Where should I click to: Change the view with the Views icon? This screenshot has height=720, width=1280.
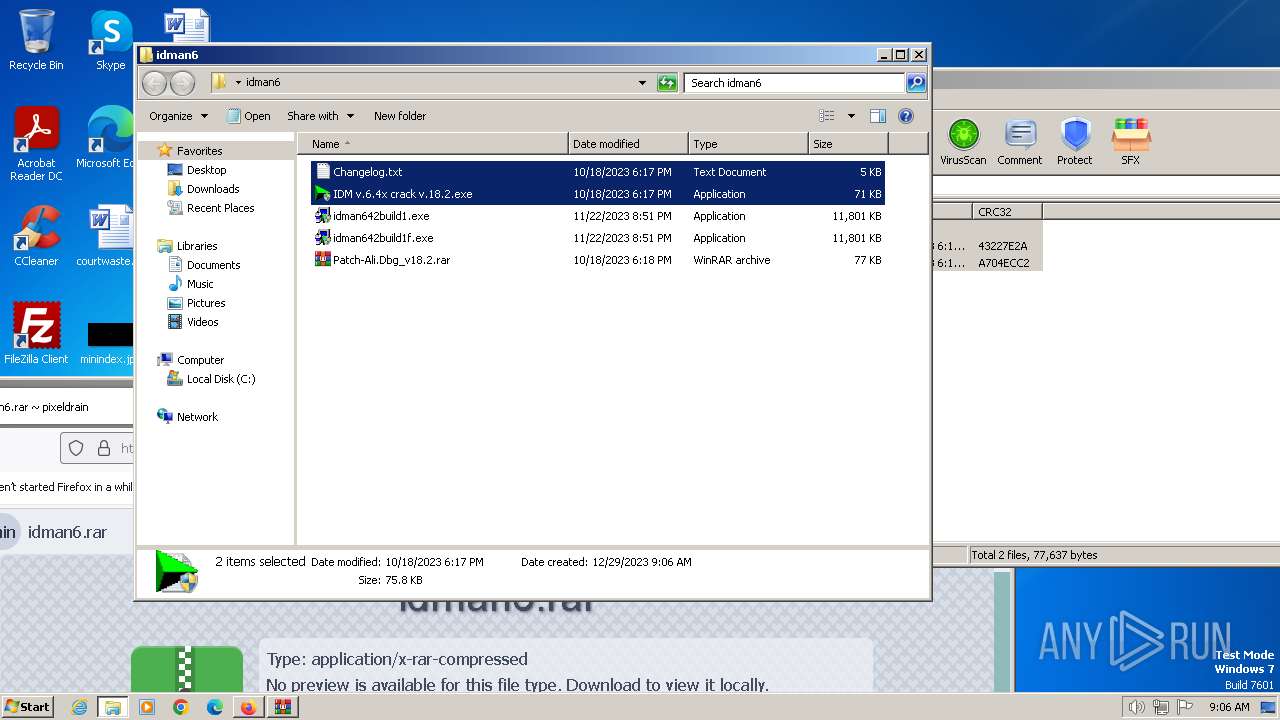point(827,116)
